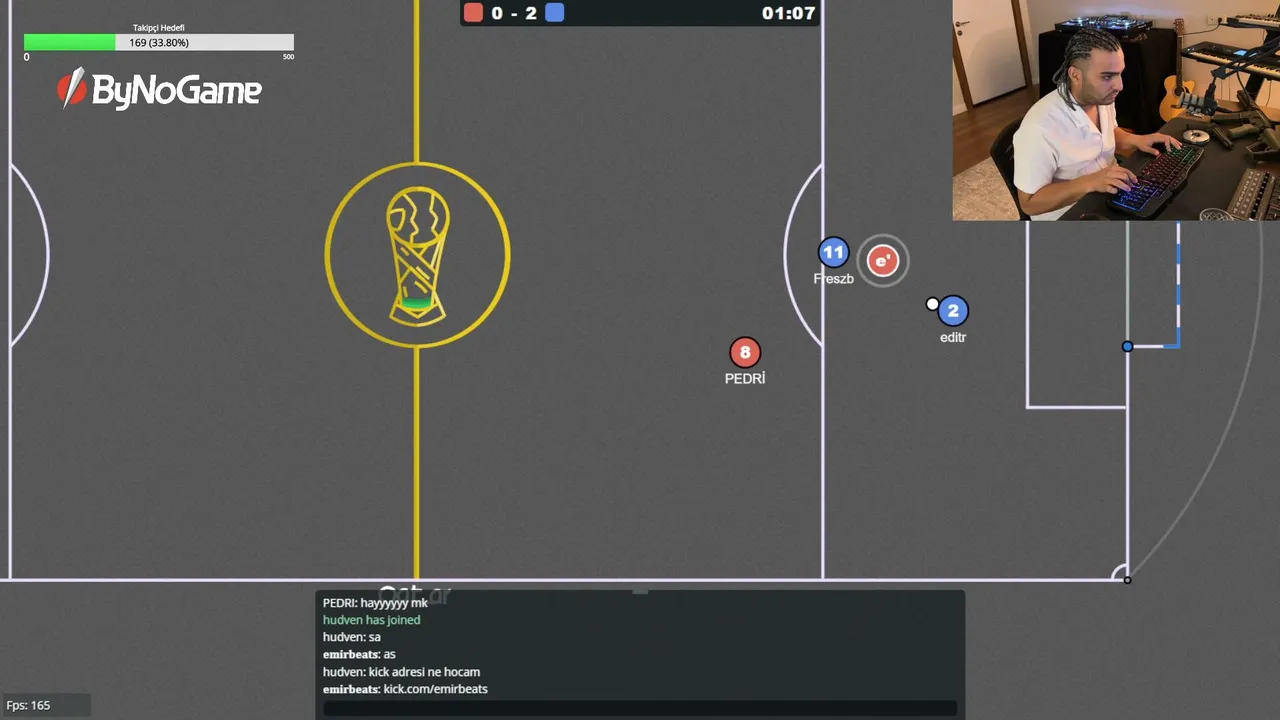Click the match timer "01:07"
This screenshot has width=1280, height=720.
789,13
